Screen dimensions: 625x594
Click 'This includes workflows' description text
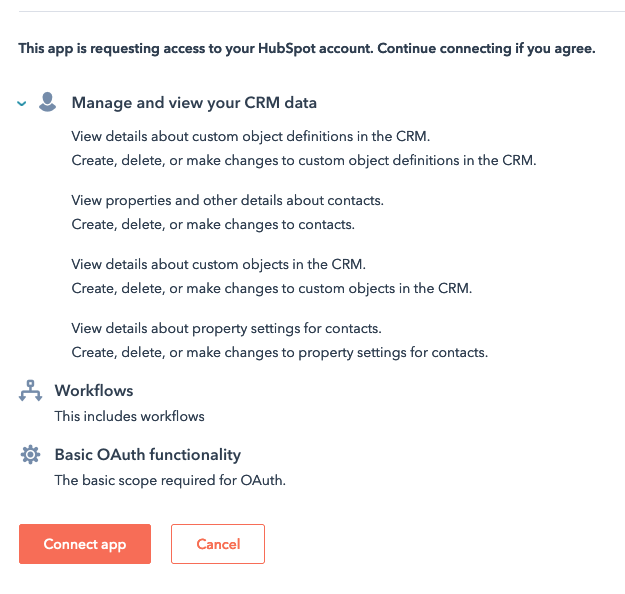130,416
